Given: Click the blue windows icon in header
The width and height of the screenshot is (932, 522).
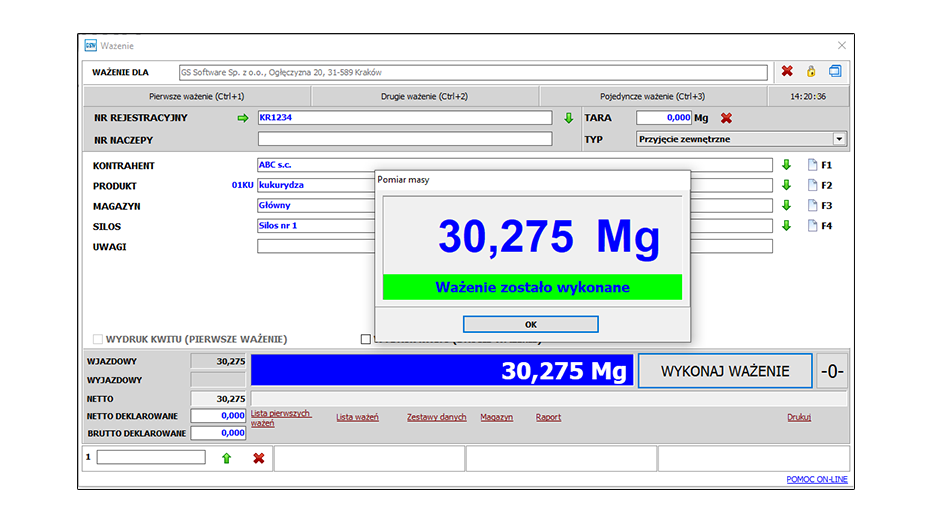Looking at the screenshot, I should 835,72.
